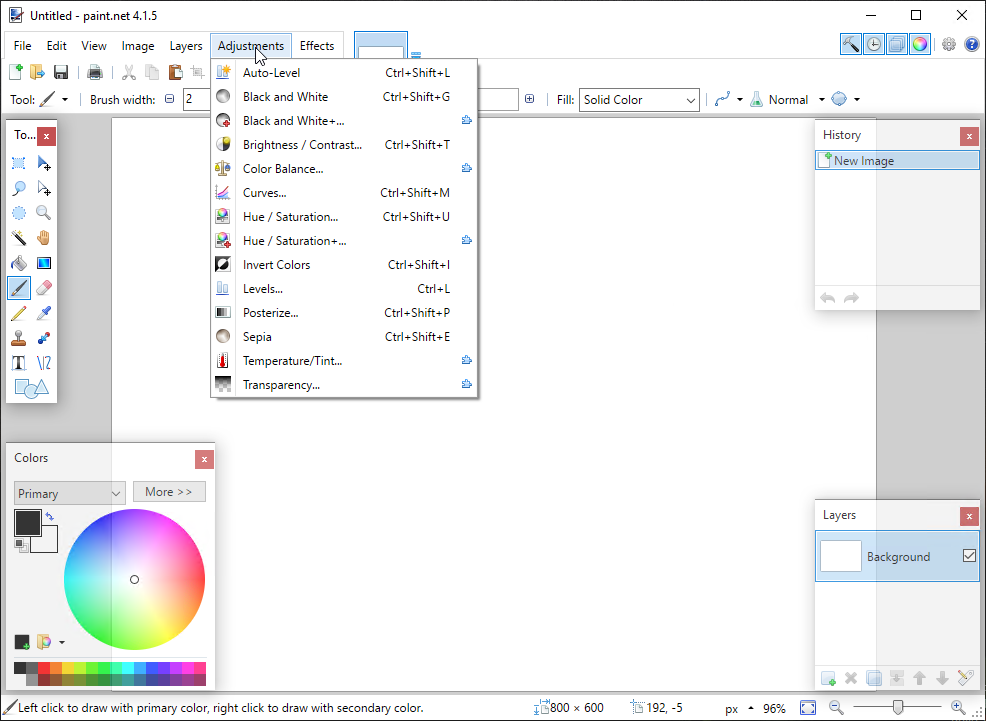Close the History panel
The image size is (986, 721).
(x=969, y=136)
